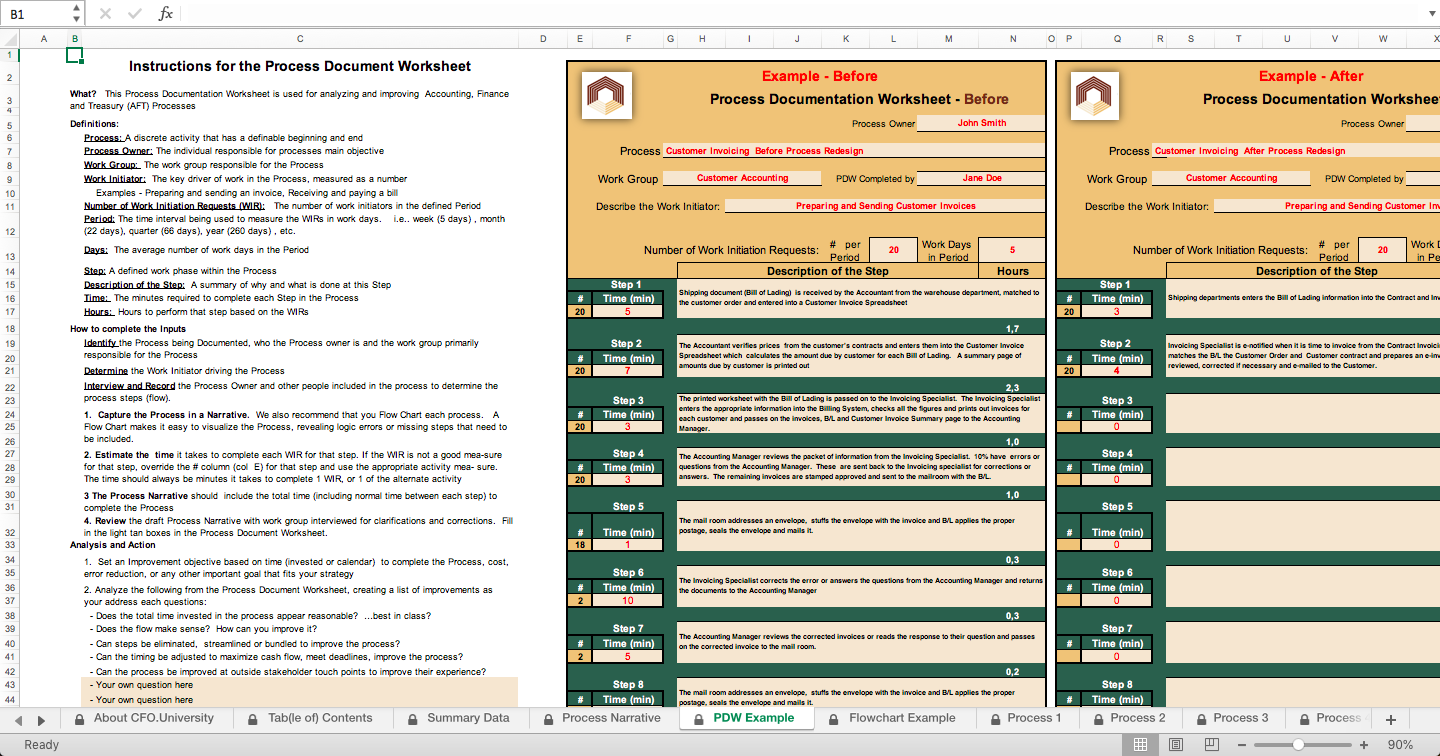This screenshot has height=756, width=1440.
Task: Click Step 6 time value 10 in Before example
Action: point(628,600)
